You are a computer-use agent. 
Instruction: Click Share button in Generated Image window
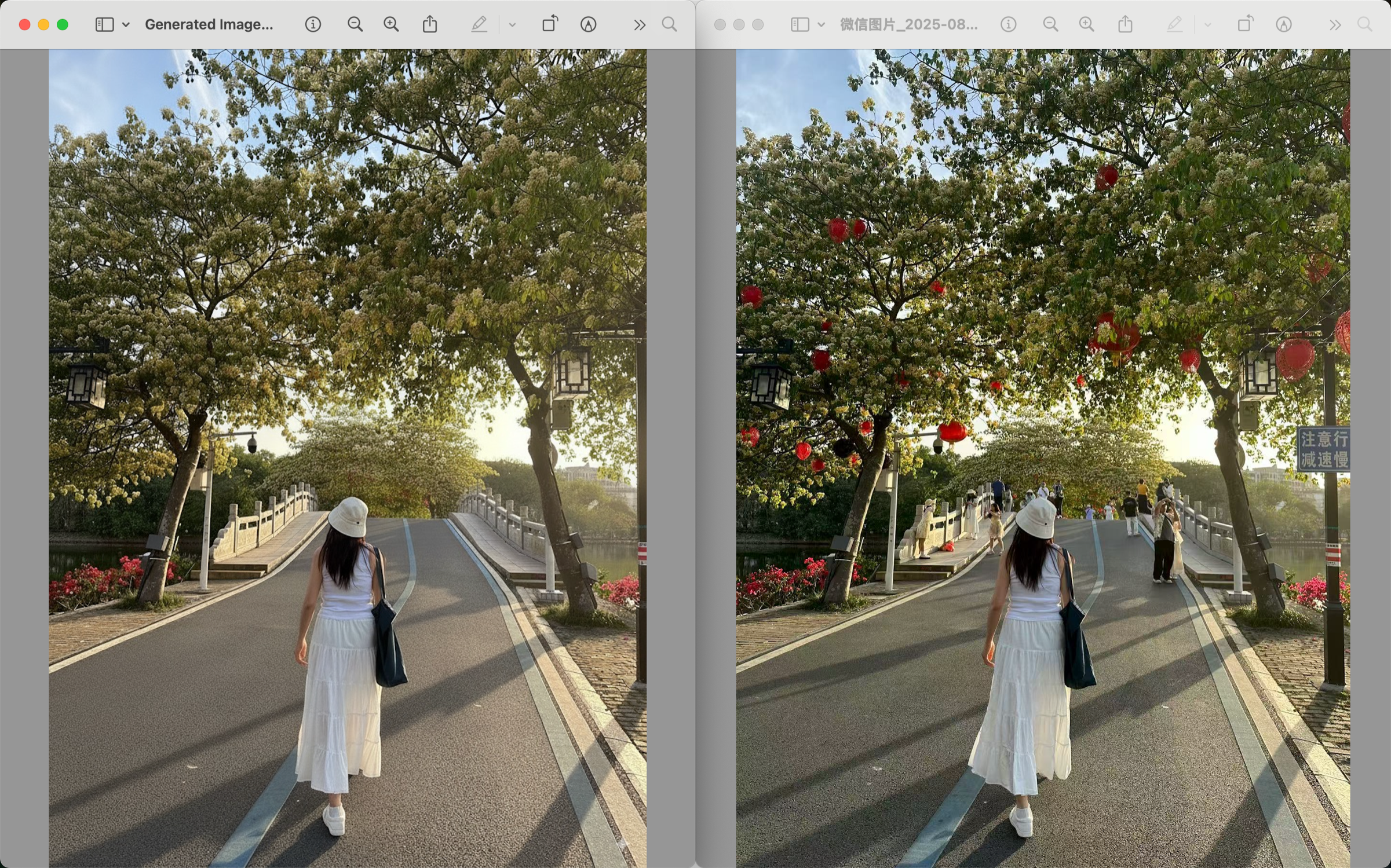pos(430,24)
